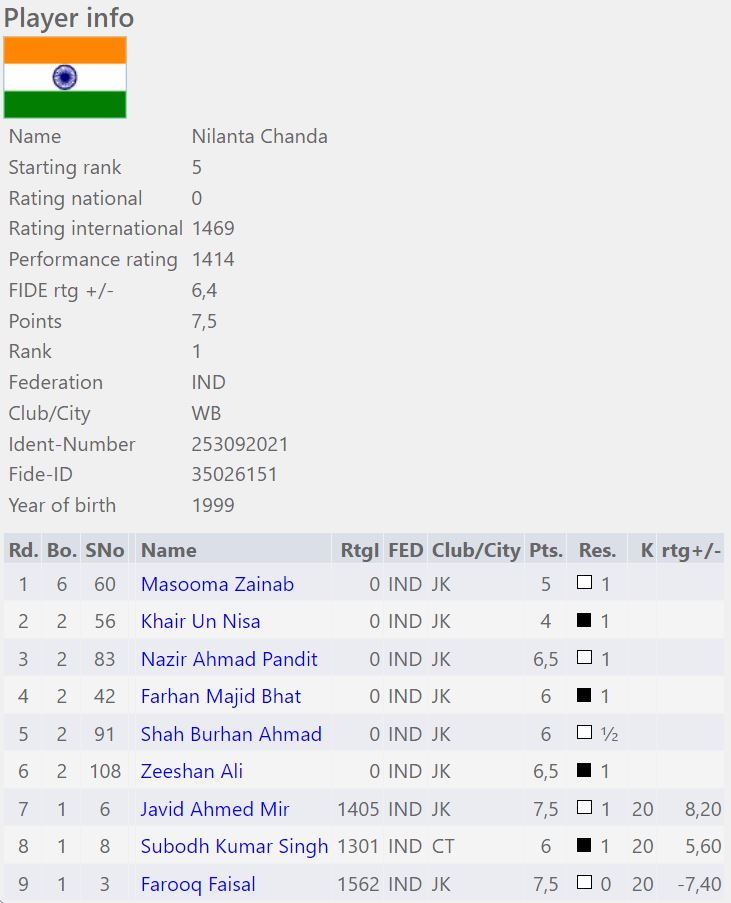Click black piece icon in Subodh Kumar Singh row
The image size is (731, 903).
pos(585,846)
